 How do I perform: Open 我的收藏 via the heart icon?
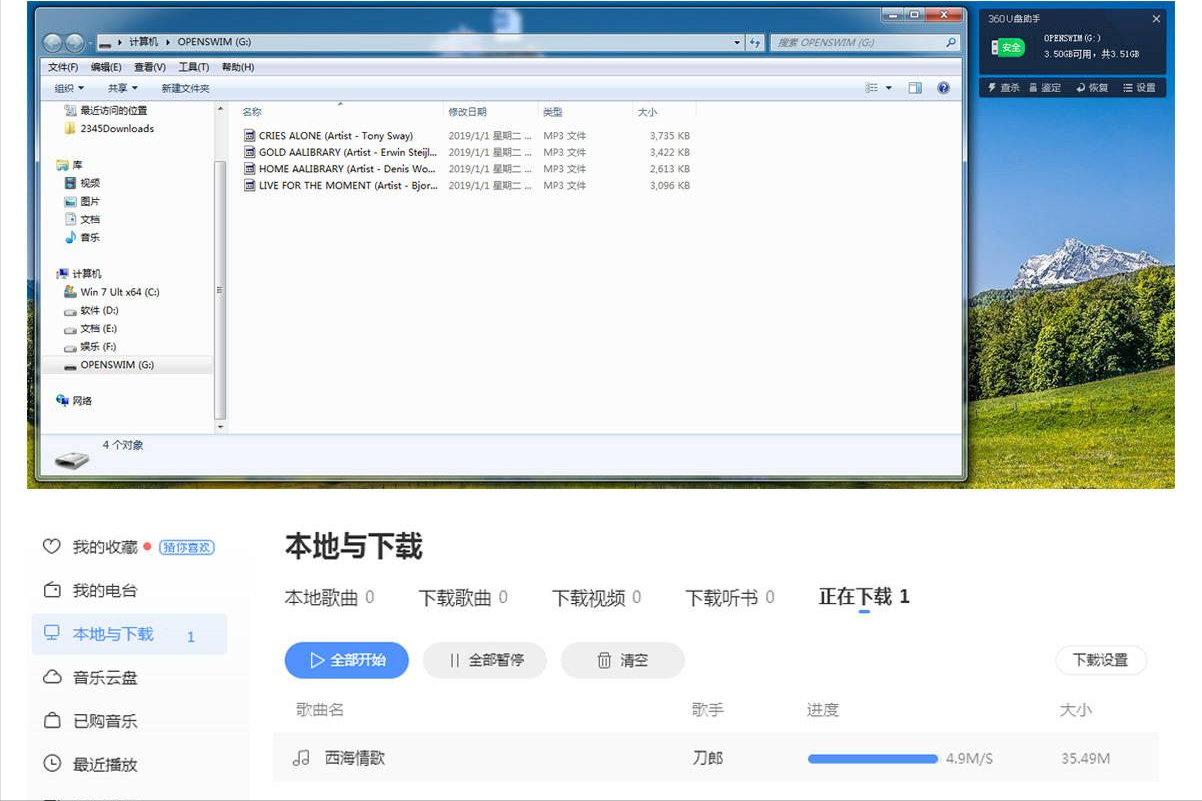click(x=49, y=546)
